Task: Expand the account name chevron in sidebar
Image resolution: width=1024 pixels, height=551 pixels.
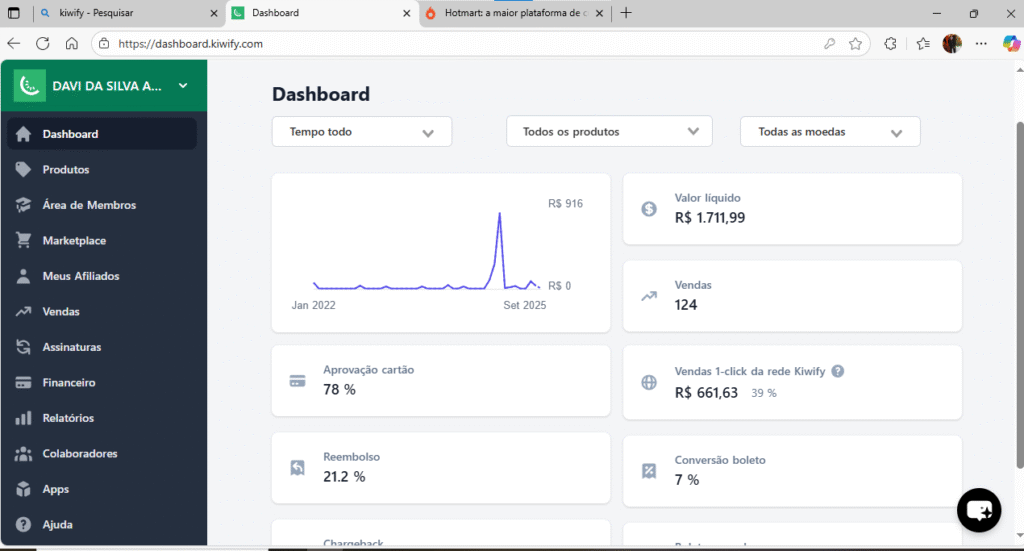Action: tap(183, 86)
